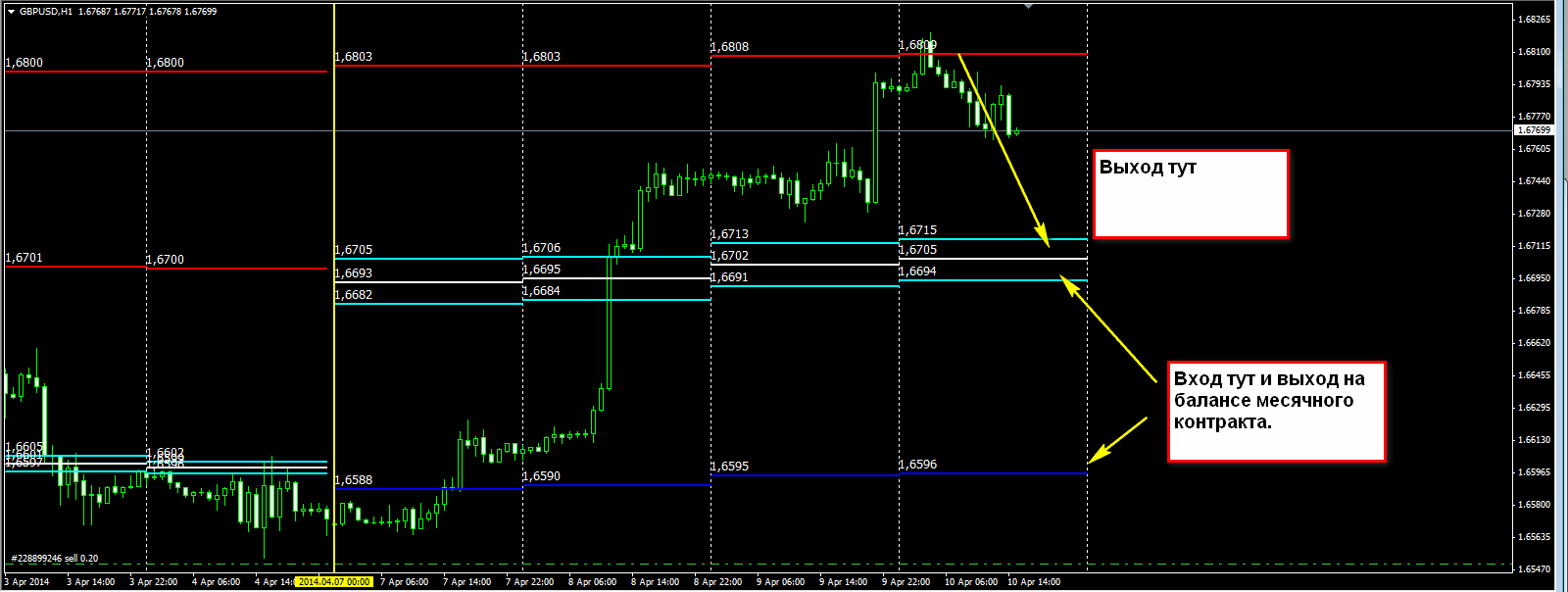The image size is (1568, 592).
Task: Select the highlighted 2014.04.07 00:00 date label
Action: coord(334,582)
